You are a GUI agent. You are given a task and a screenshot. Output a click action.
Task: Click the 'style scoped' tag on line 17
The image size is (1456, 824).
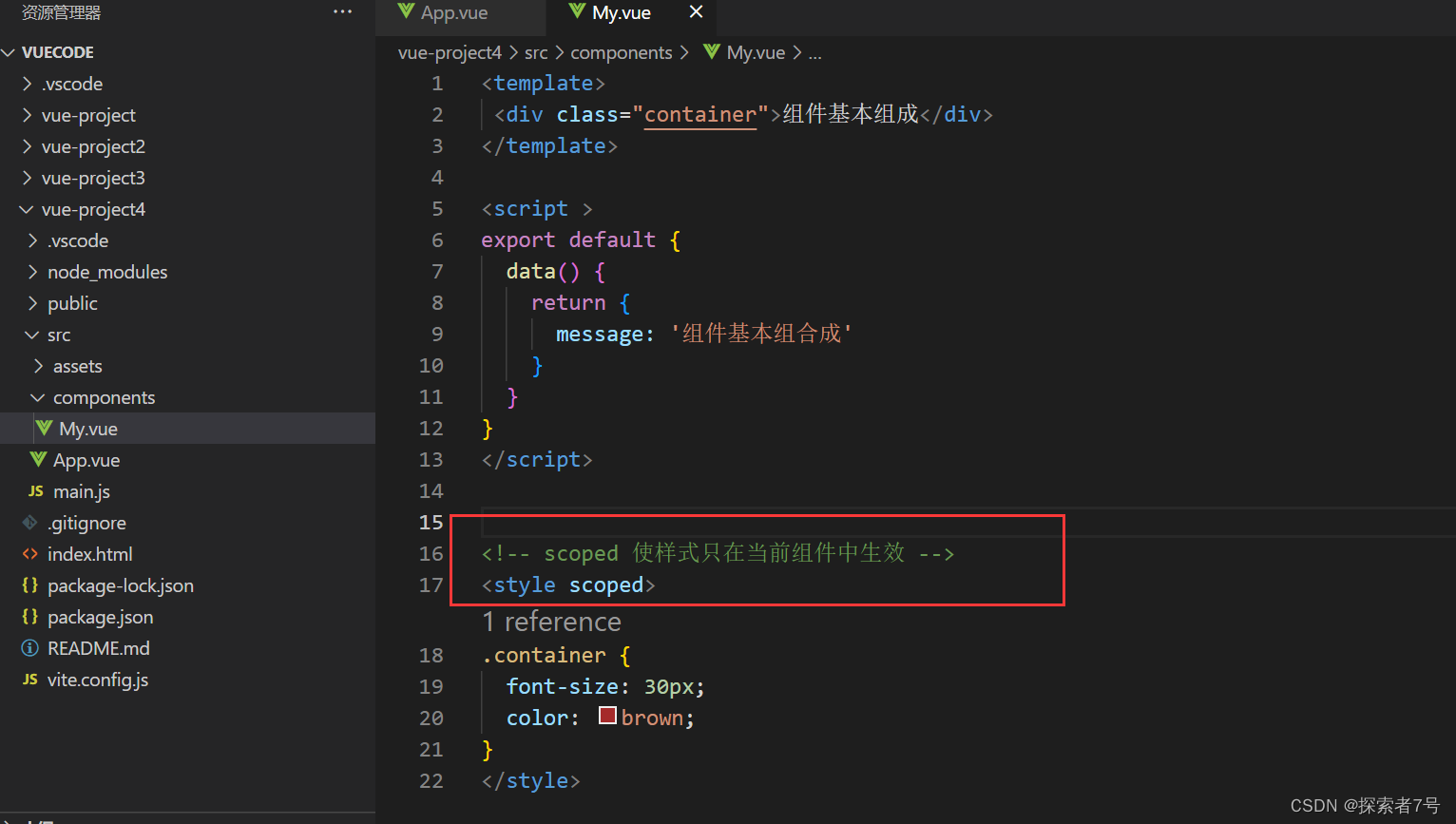coord(568,584)
